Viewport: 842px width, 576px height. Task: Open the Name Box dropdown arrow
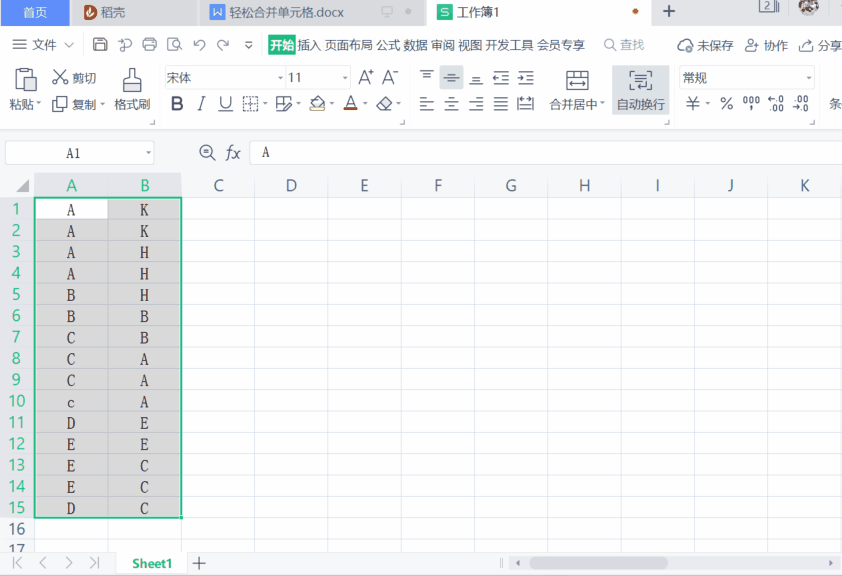148,153
